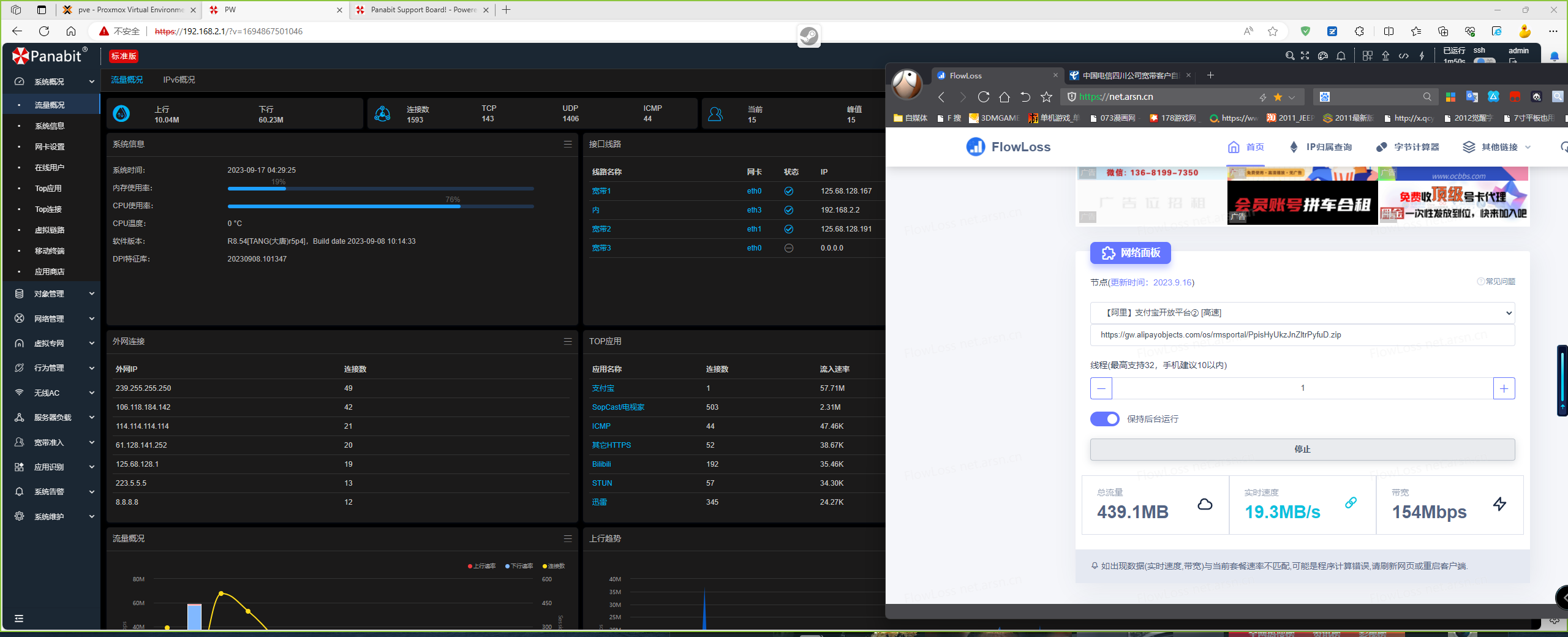Click the 内存使用率 19% progress bar

click(380, 189)
